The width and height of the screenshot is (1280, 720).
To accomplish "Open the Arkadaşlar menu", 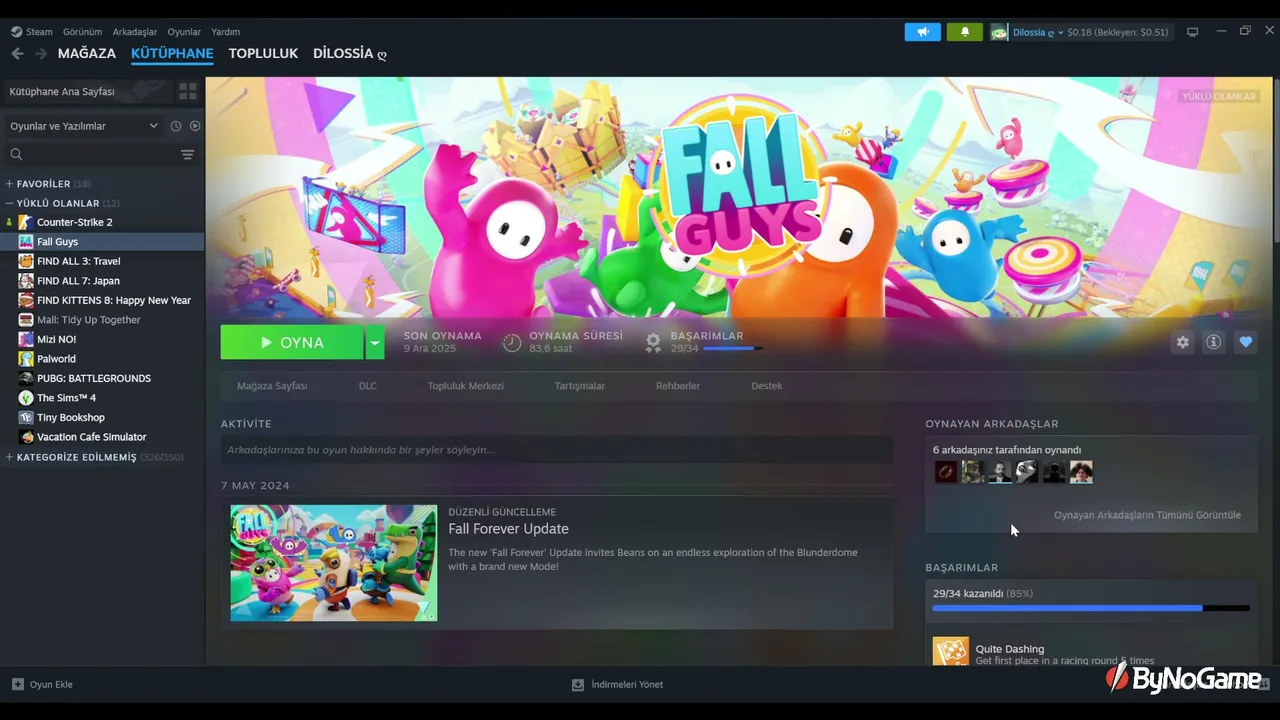I will (135, 32).
